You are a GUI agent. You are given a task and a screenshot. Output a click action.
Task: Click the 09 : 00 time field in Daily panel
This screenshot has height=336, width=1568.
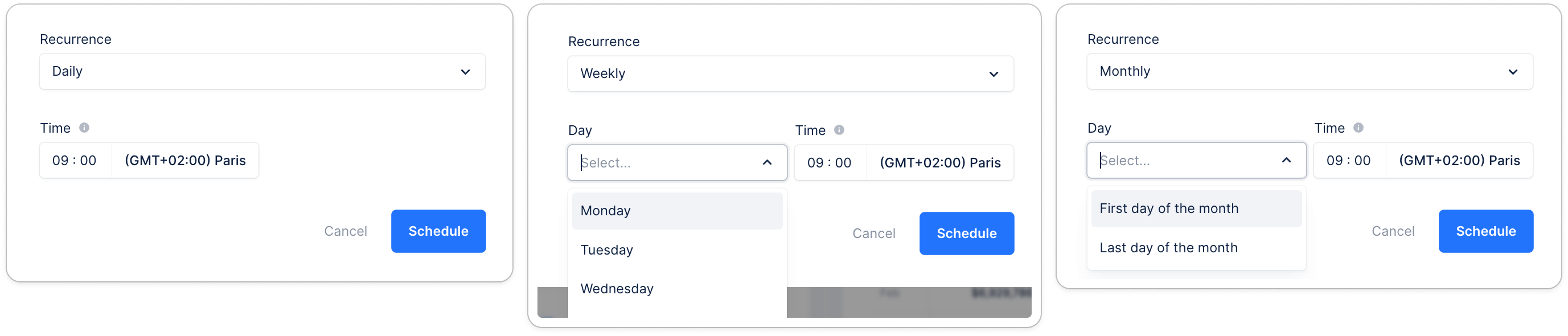pos(76,161)
